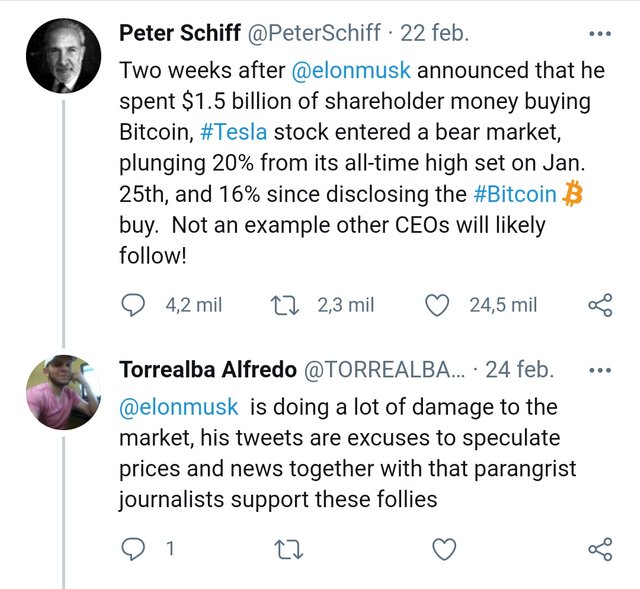
Task: Reply to Torrealba Alfredo's tweet
Action: pos(133,549)
